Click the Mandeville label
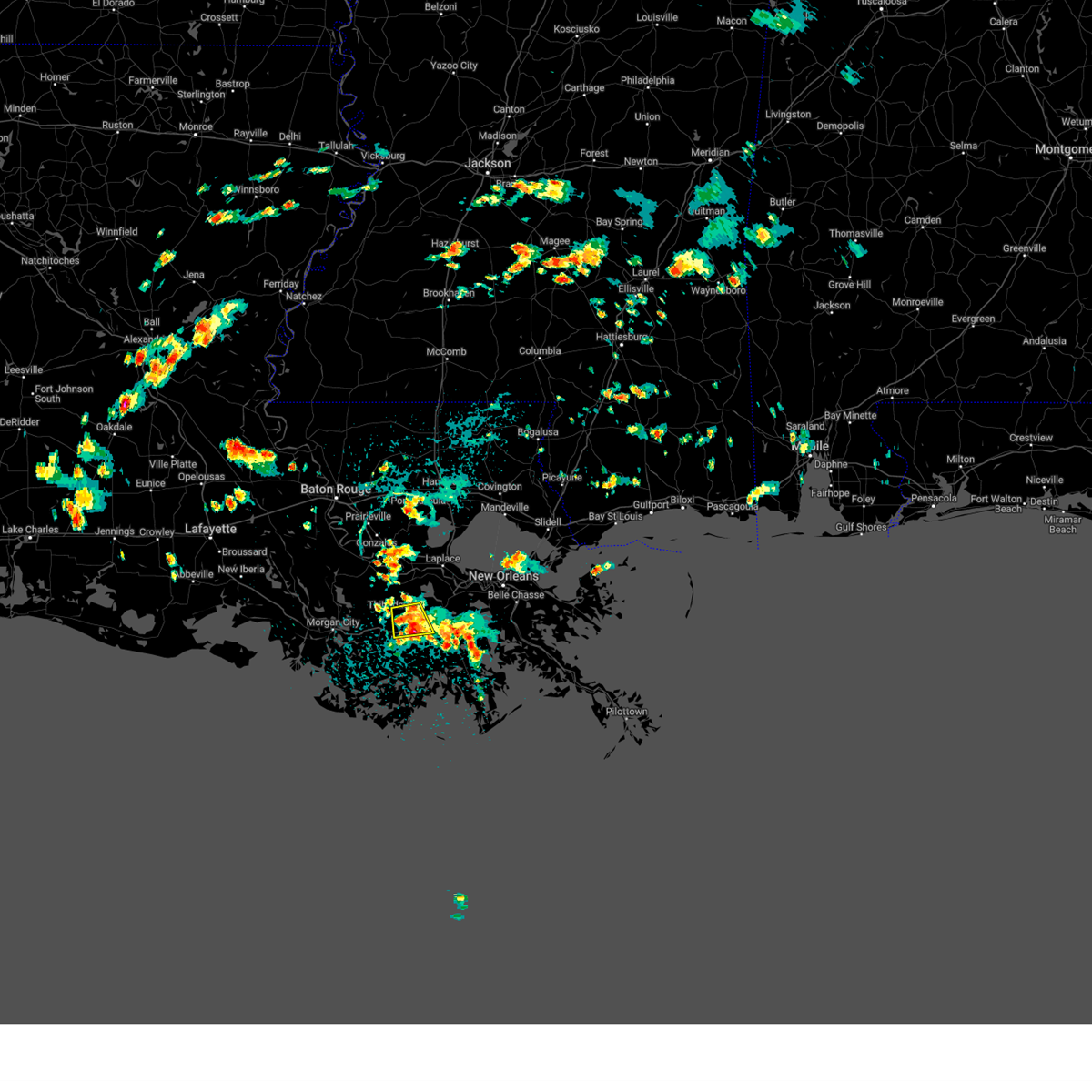Viewport: 1092px width, 1092px height. [505, 508]
